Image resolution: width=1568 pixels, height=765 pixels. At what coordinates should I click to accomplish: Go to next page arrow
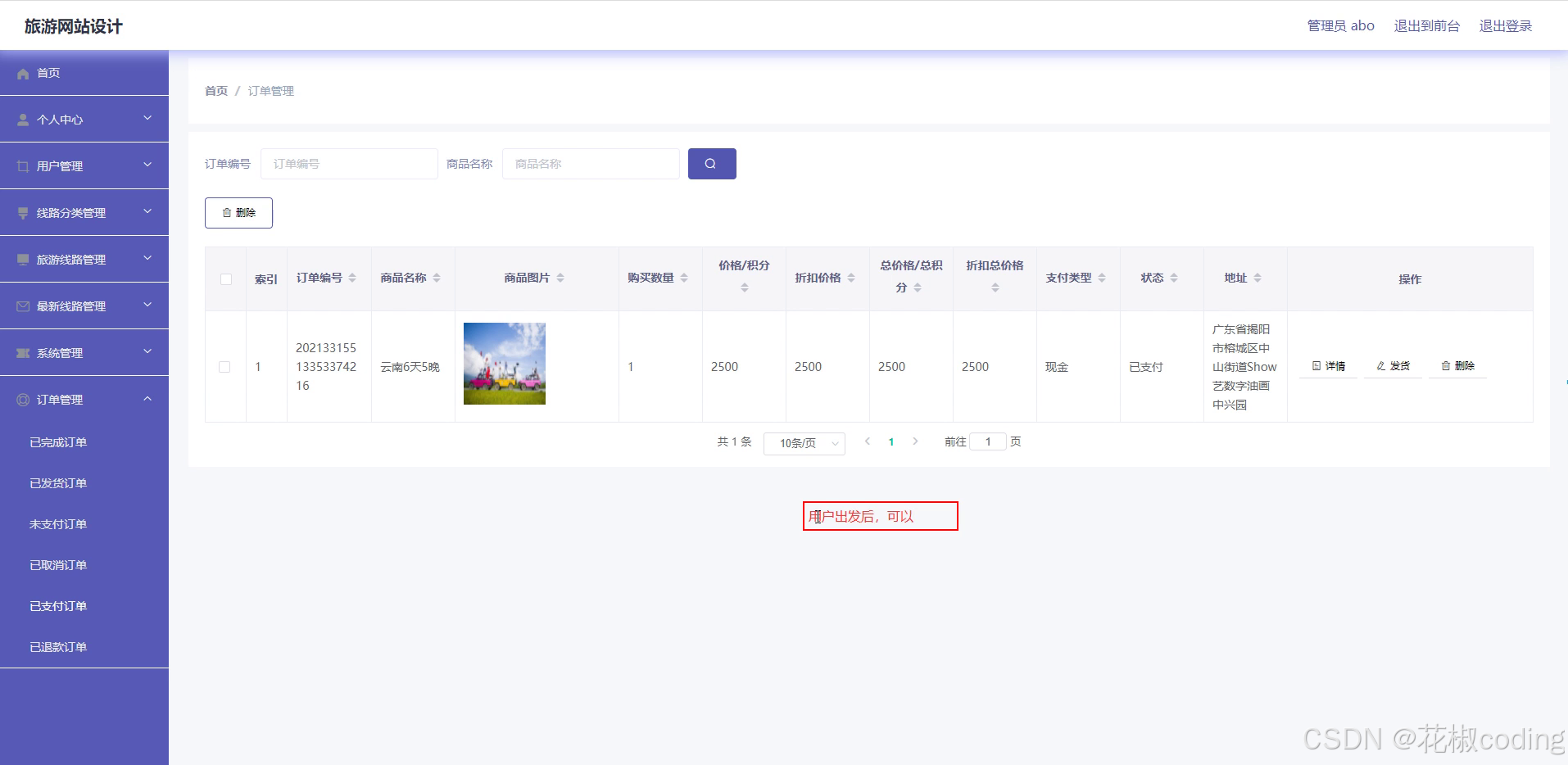coord(915,441)
